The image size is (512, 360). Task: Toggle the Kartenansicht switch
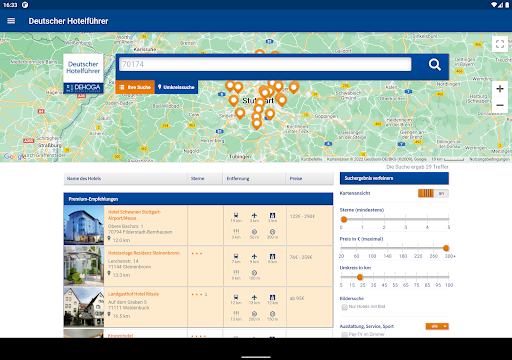(x=433, y=193)
